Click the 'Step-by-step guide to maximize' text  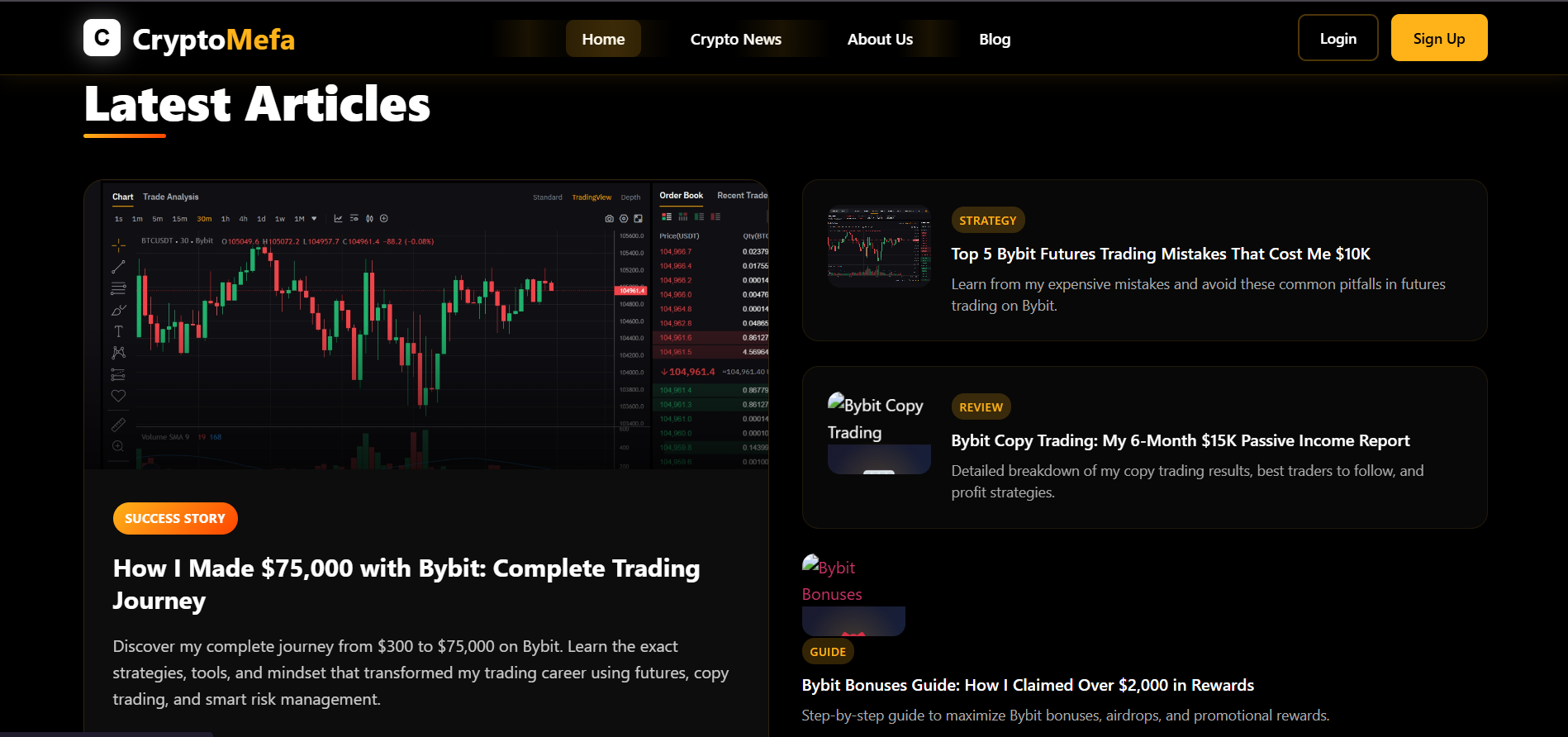coord(1065,716)
